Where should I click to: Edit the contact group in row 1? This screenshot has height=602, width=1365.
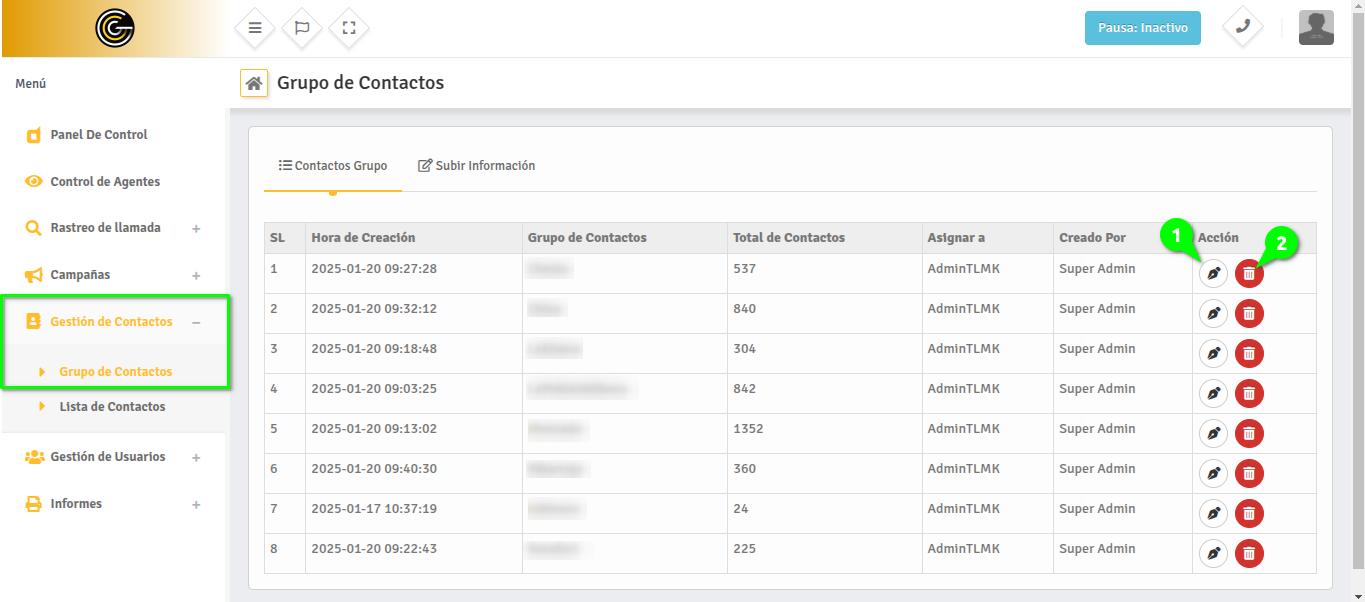point(1213,274)
